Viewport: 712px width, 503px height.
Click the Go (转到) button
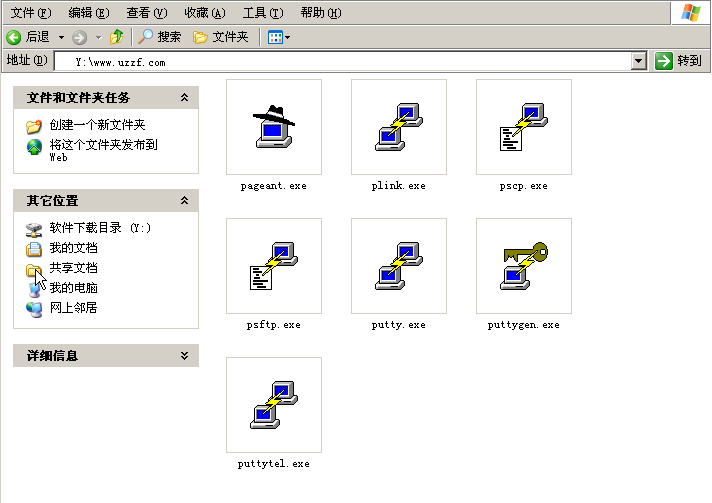(679, 61)
